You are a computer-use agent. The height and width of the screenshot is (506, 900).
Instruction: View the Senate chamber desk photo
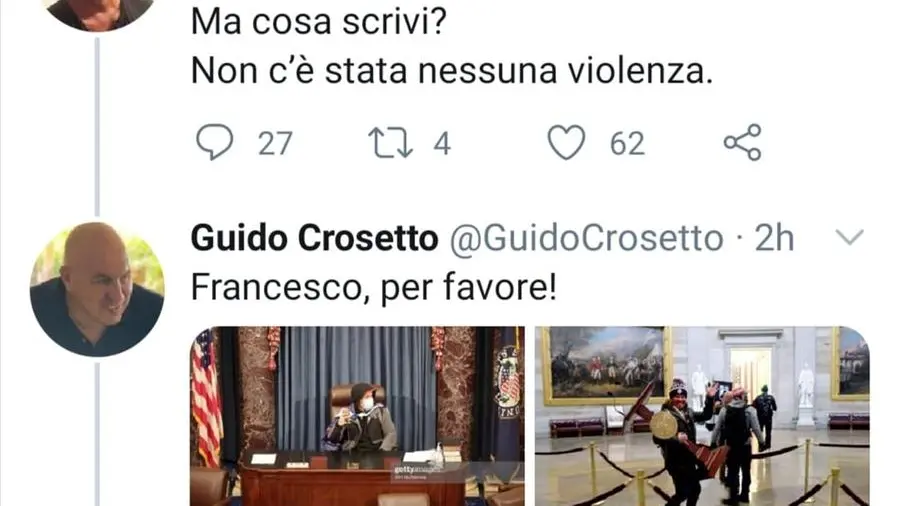pyautogui.click(x=357, y=416)
